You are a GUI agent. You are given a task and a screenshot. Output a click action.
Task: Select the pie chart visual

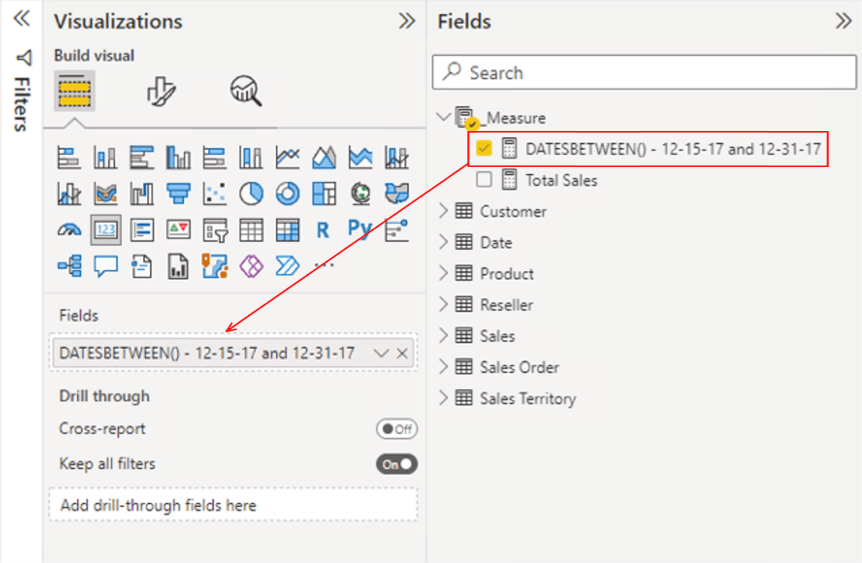point(250,193)
